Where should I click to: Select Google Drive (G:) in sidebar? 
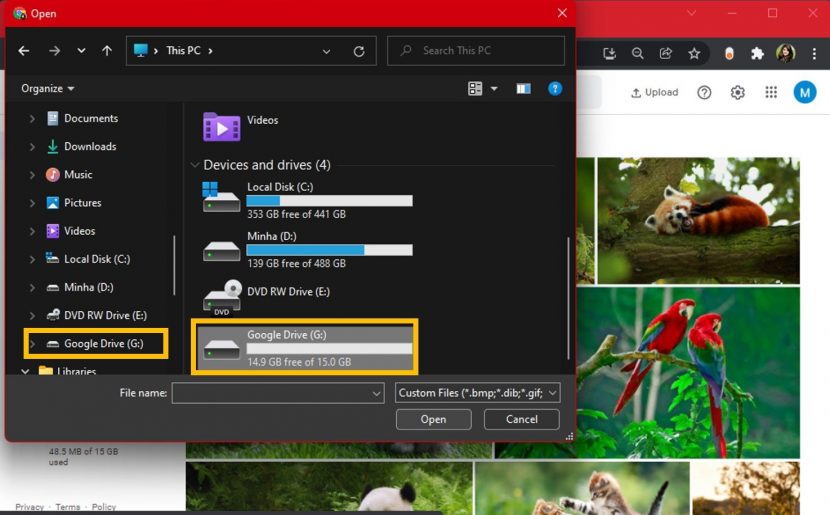[x=104, y=344]
